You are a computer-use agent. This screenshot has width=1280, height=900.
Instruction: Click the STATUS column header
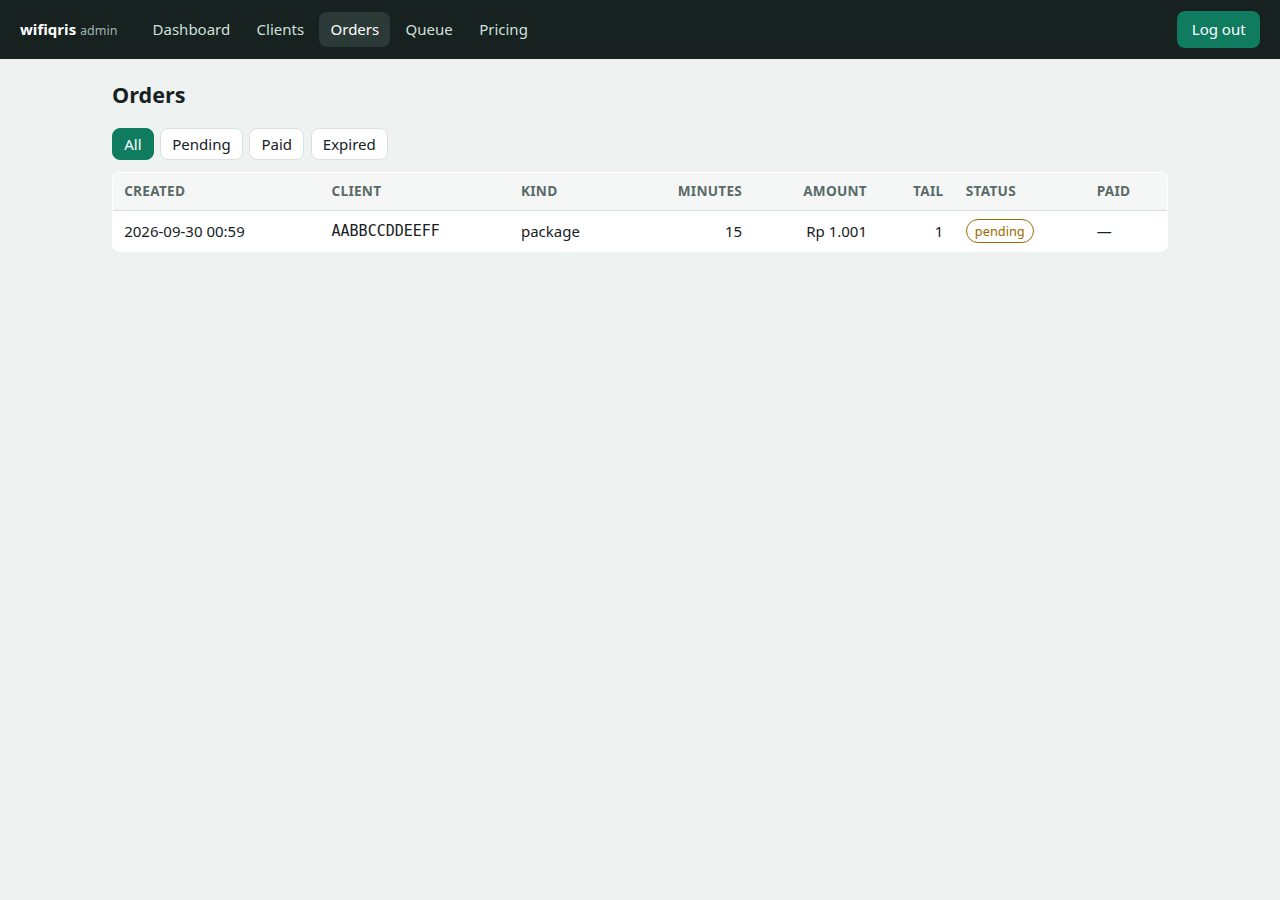(991, 191)
